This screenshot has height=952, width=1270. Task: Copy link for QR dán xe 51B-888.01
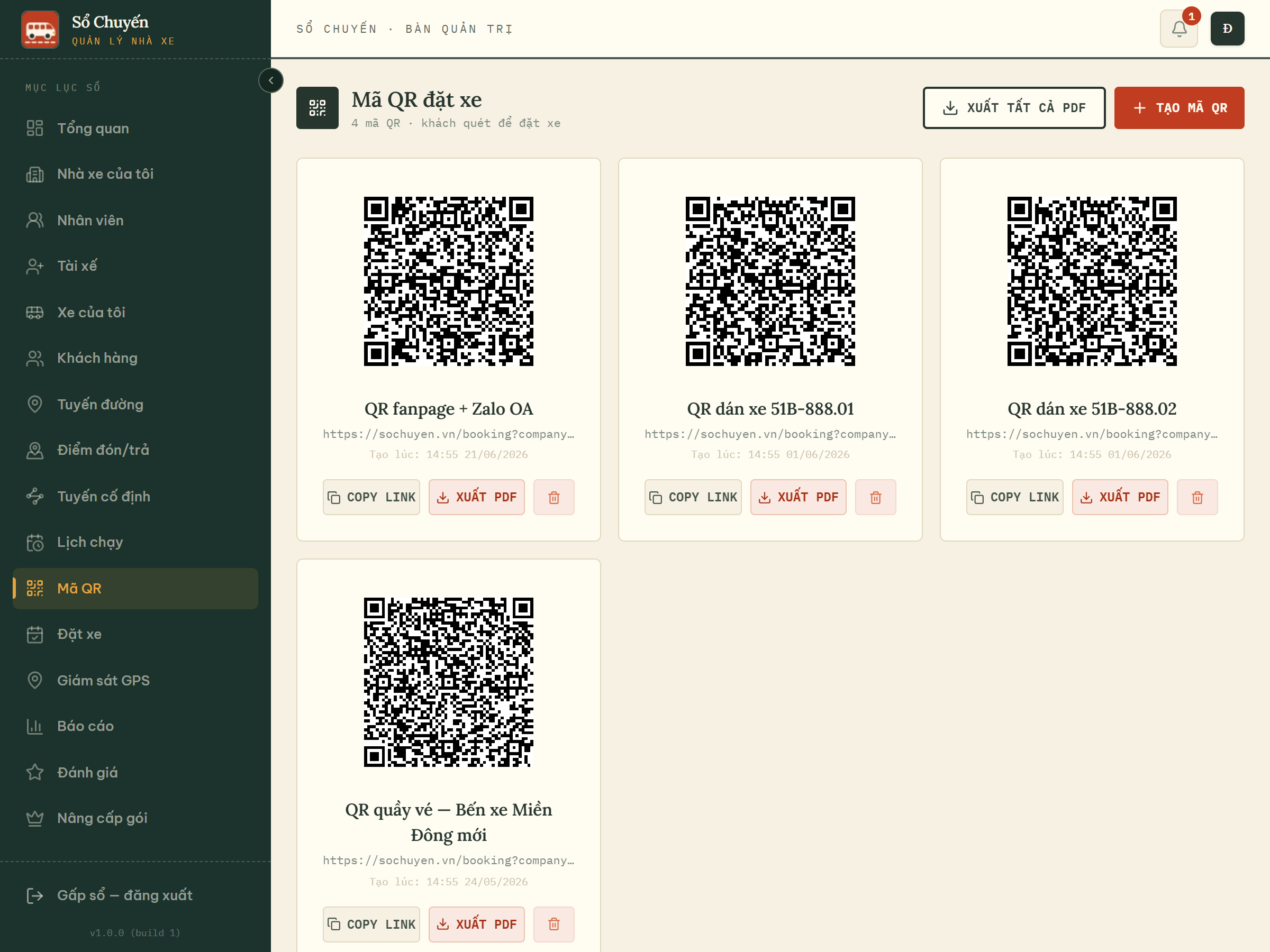[x=693, y=497]
